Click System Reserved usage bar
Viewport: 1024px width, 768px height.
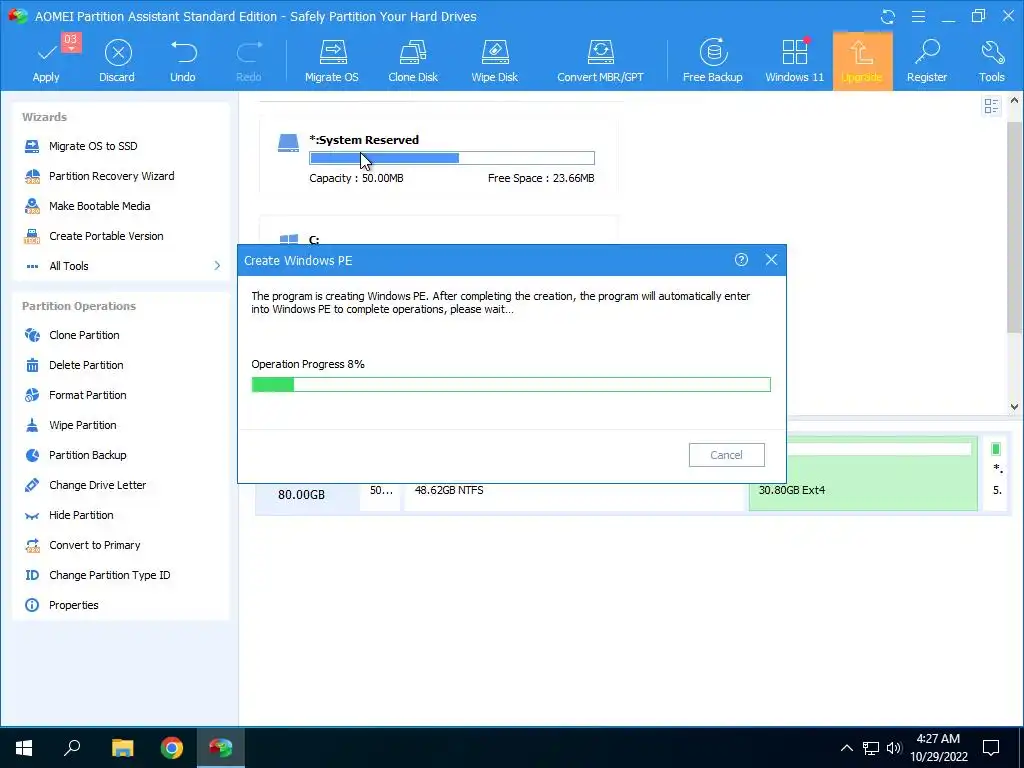pos(452,158)
